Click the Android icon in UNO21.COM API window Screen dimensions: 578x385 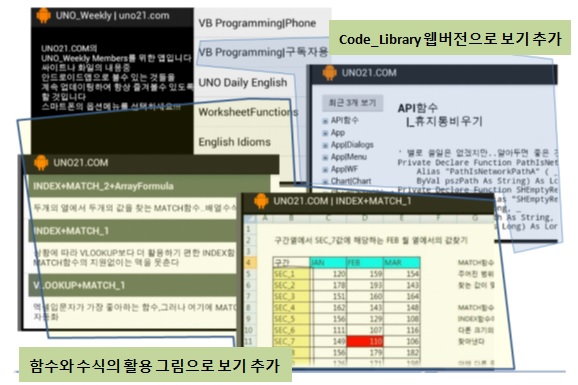(330, 73)
